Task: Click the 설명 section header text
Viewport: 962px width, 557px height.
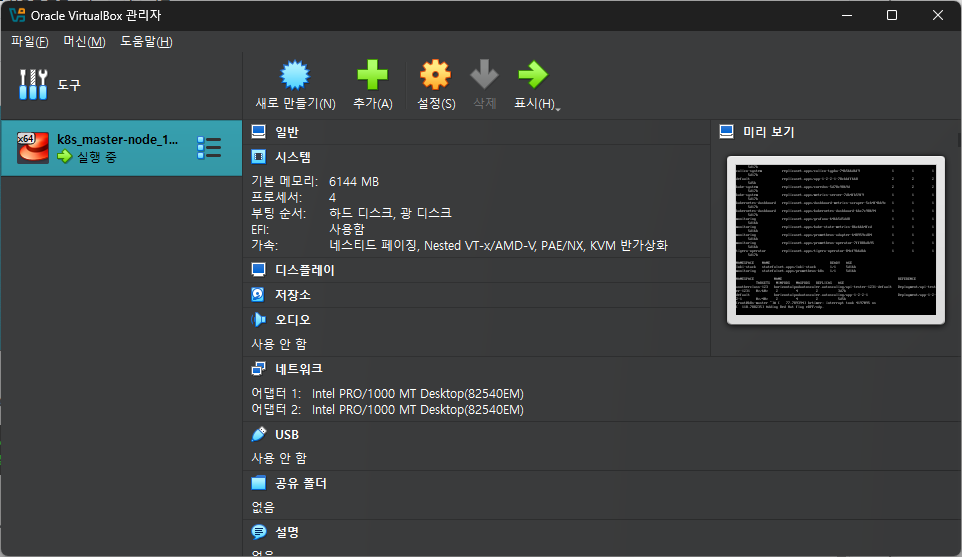Action: pos(287,532)
